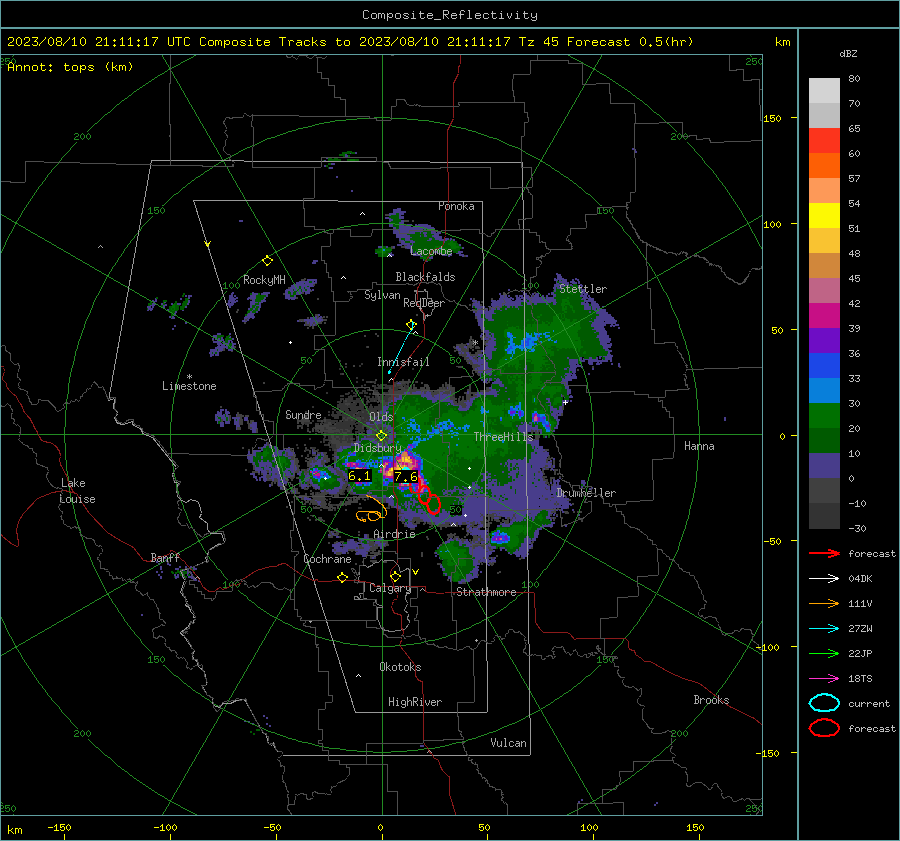Click the yellow diamond marker above Calgary
This screenshot has width=900, height=841.
pyautogui.click(x=395, y=576)
